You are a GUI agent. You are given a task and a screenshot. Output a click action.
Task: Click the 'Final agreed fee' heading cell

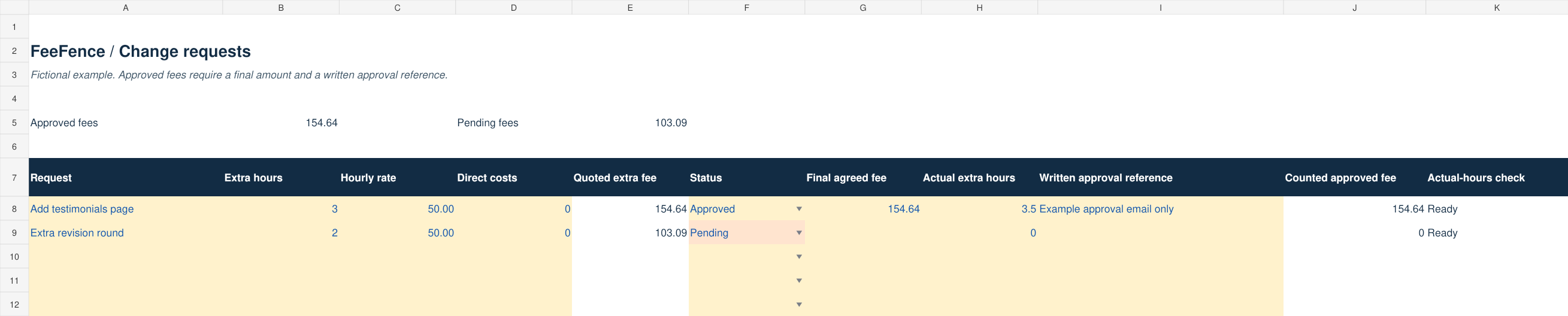863,177
